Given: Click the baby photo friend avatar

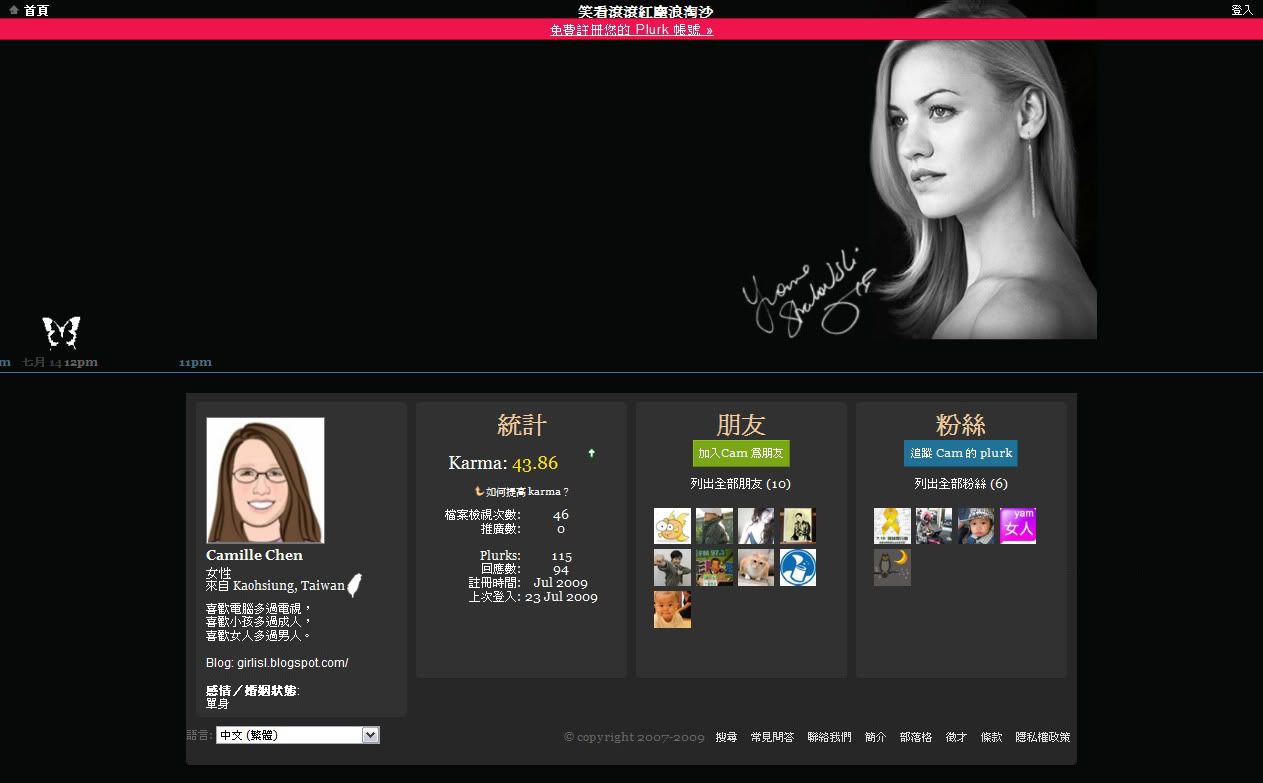Looking at the screenshot, I should point(672,609).
